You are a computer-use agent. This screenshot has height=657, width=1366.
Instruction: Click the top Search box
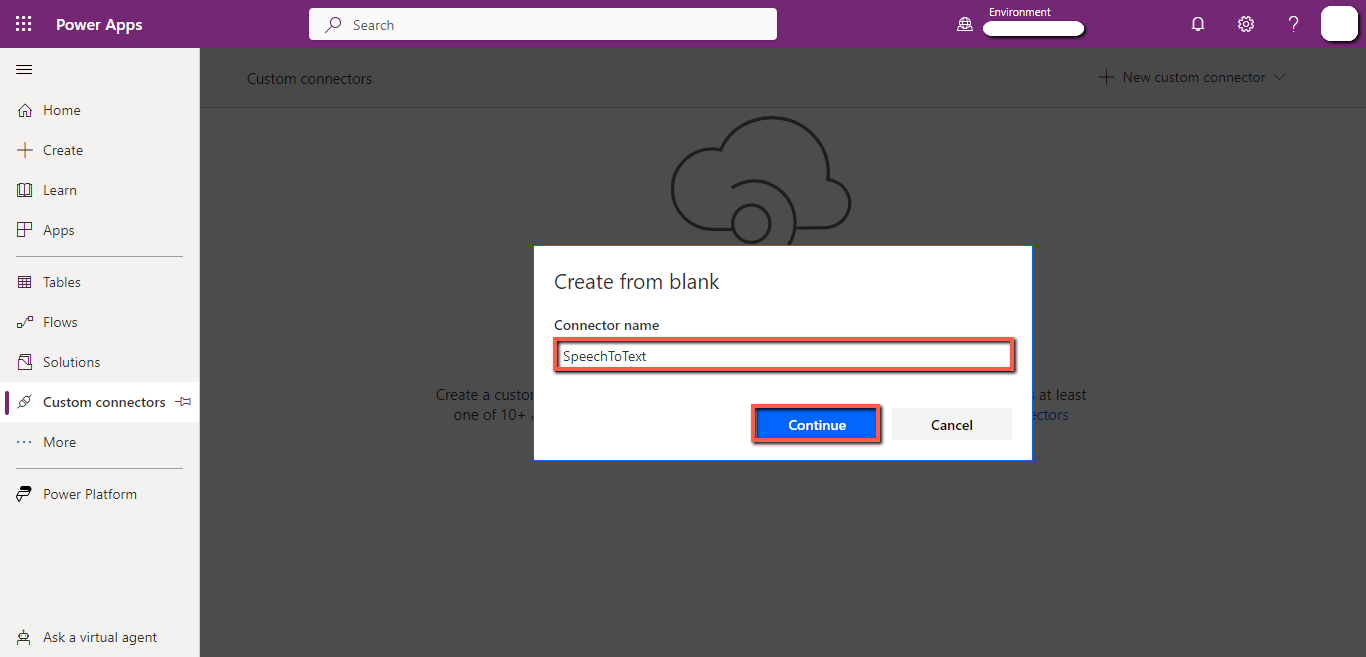tap(543, 24)
